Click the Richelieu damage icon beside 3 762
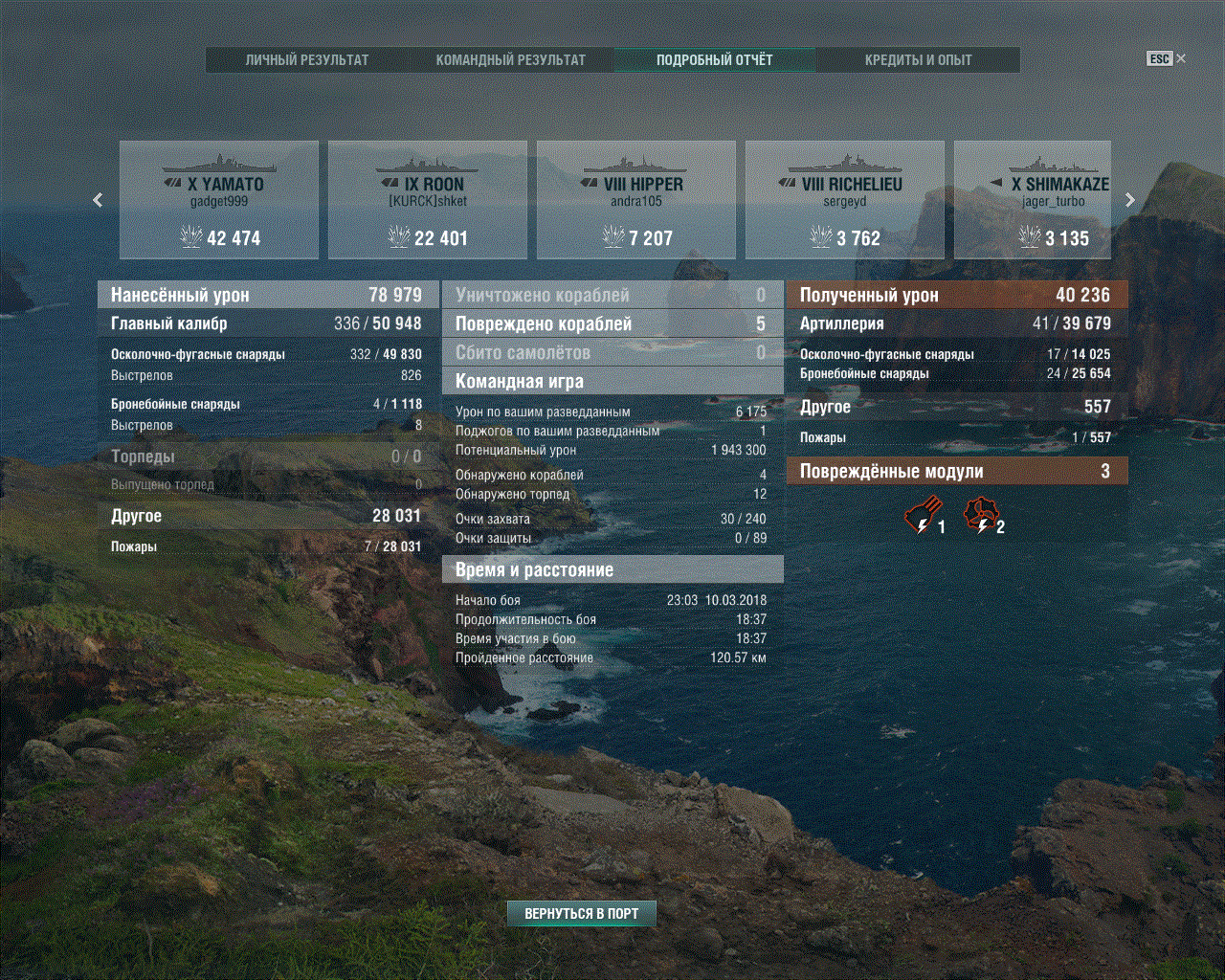 click(x=821, y=236)
